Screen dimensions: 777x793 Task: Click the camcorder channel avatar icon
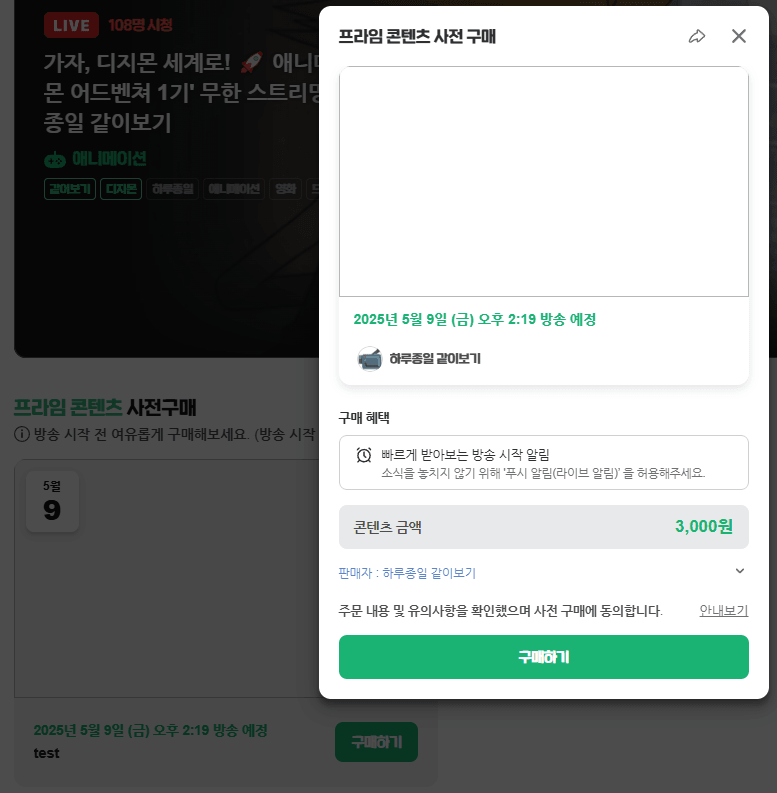[x=370, y=359]
